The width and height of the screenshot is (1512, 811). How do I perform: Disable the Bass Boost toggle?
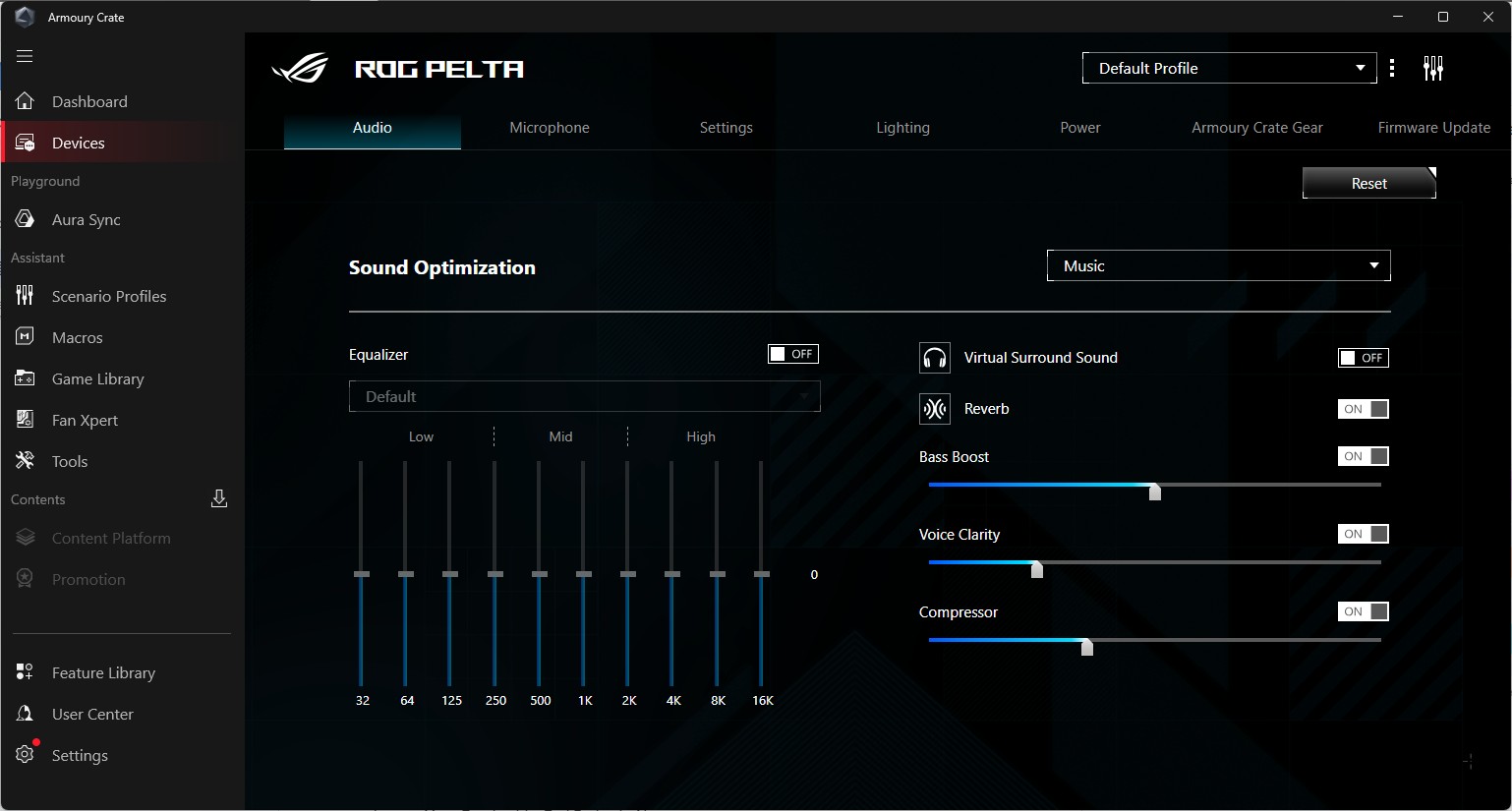pos(1364,456)
